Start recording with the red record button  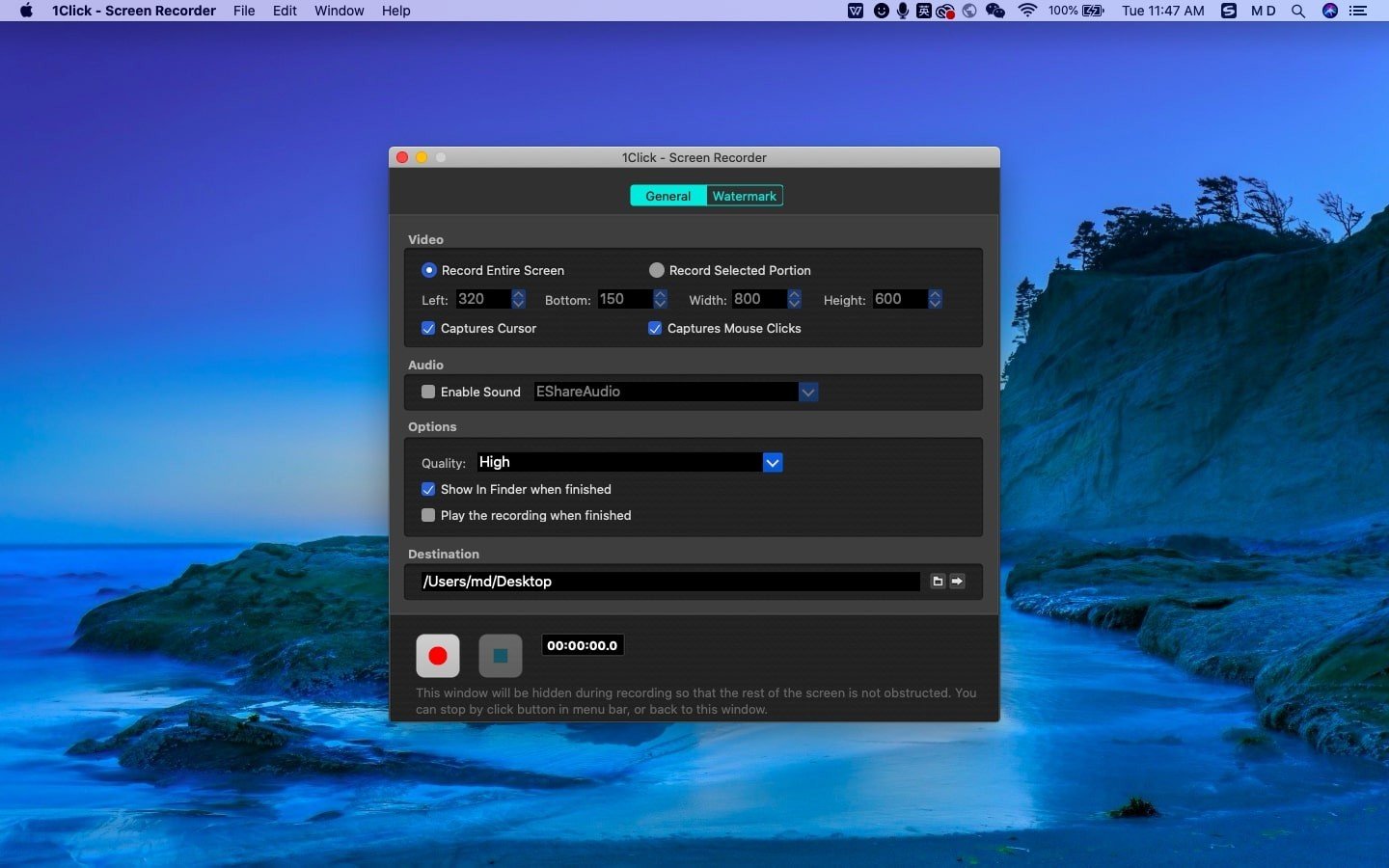[437, 656]
